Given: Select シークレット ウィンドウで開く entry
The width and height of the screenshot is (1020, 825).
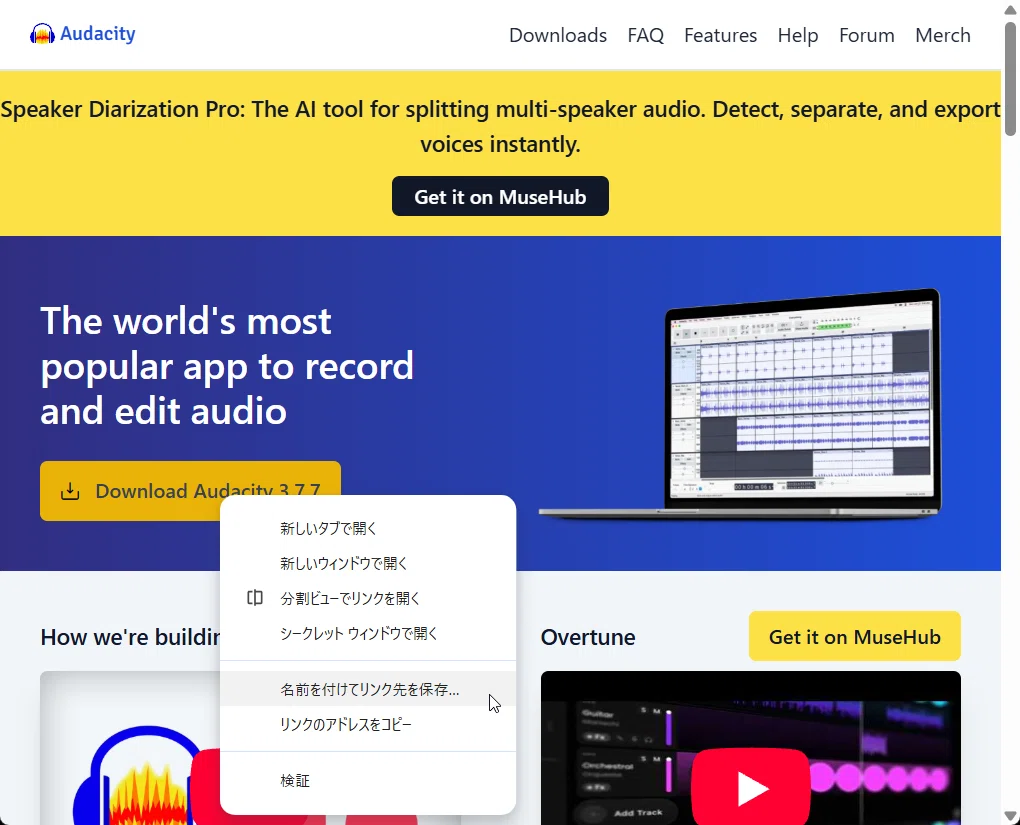Looking at the screenshot, I should click(368, 633).
